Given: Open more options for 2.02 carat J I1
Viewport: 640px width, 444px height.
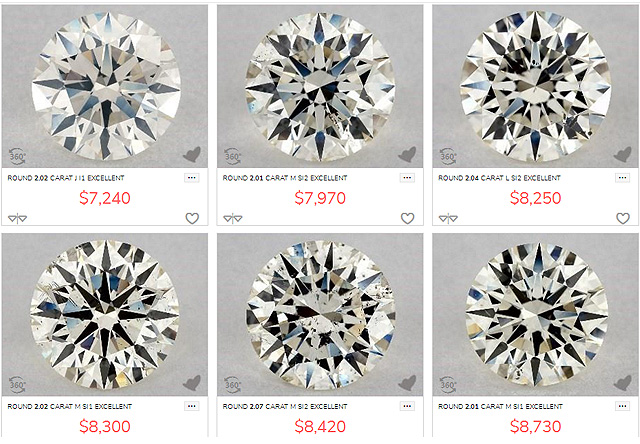Looking at the screenshot, I should (x=191, y=177).
